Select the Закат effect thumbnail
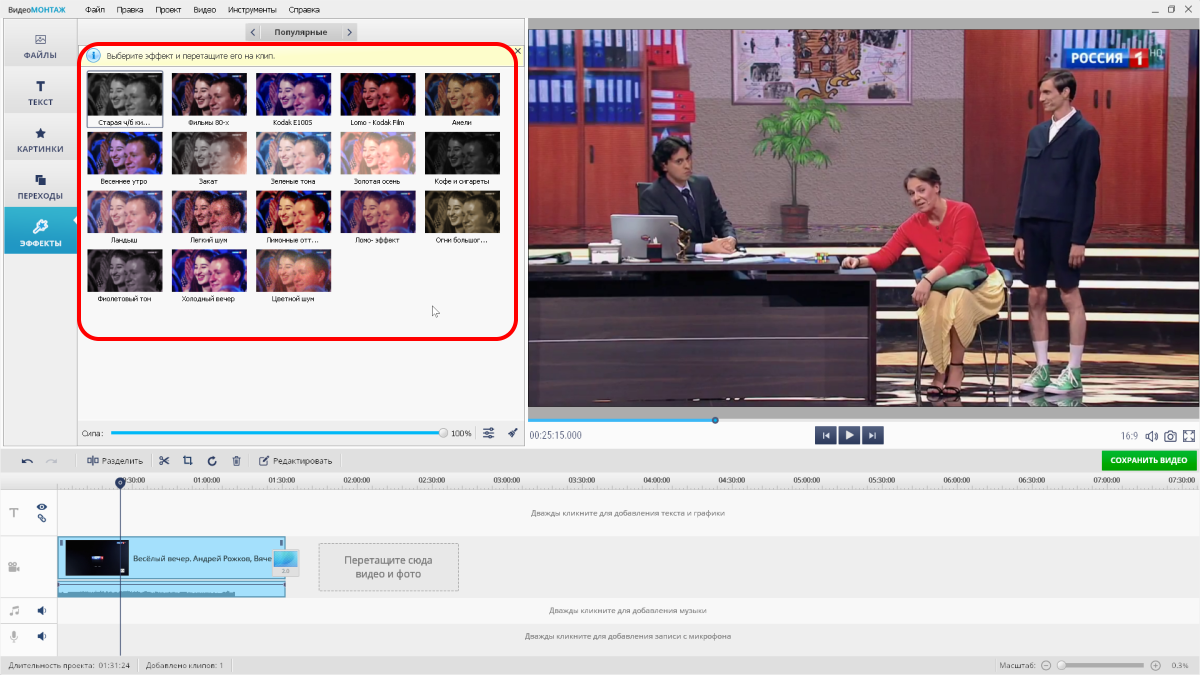The height and width of the screenshot is (675, 1200). click(209, 158)
